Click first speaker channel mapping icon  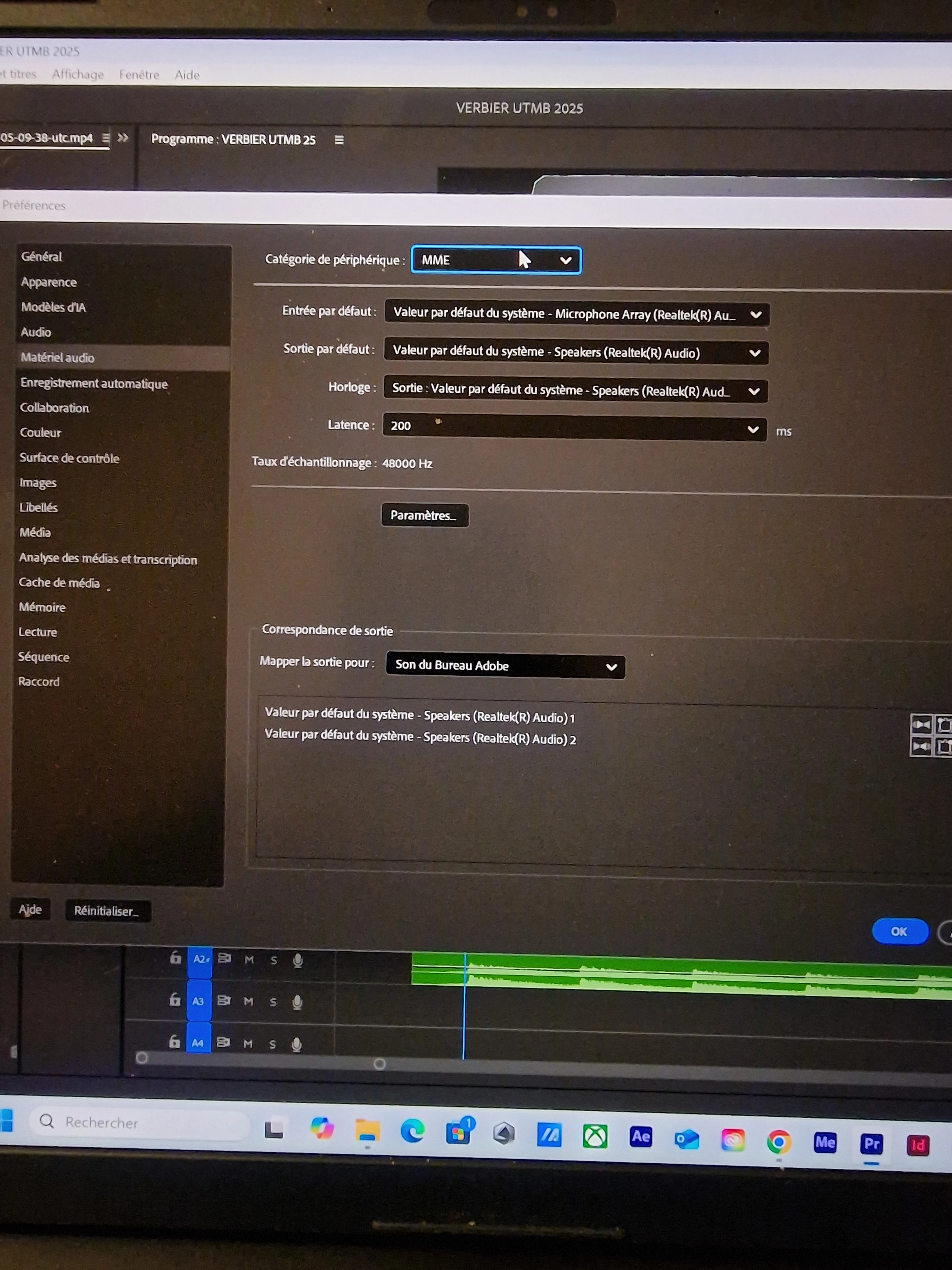tap(921, 724)
